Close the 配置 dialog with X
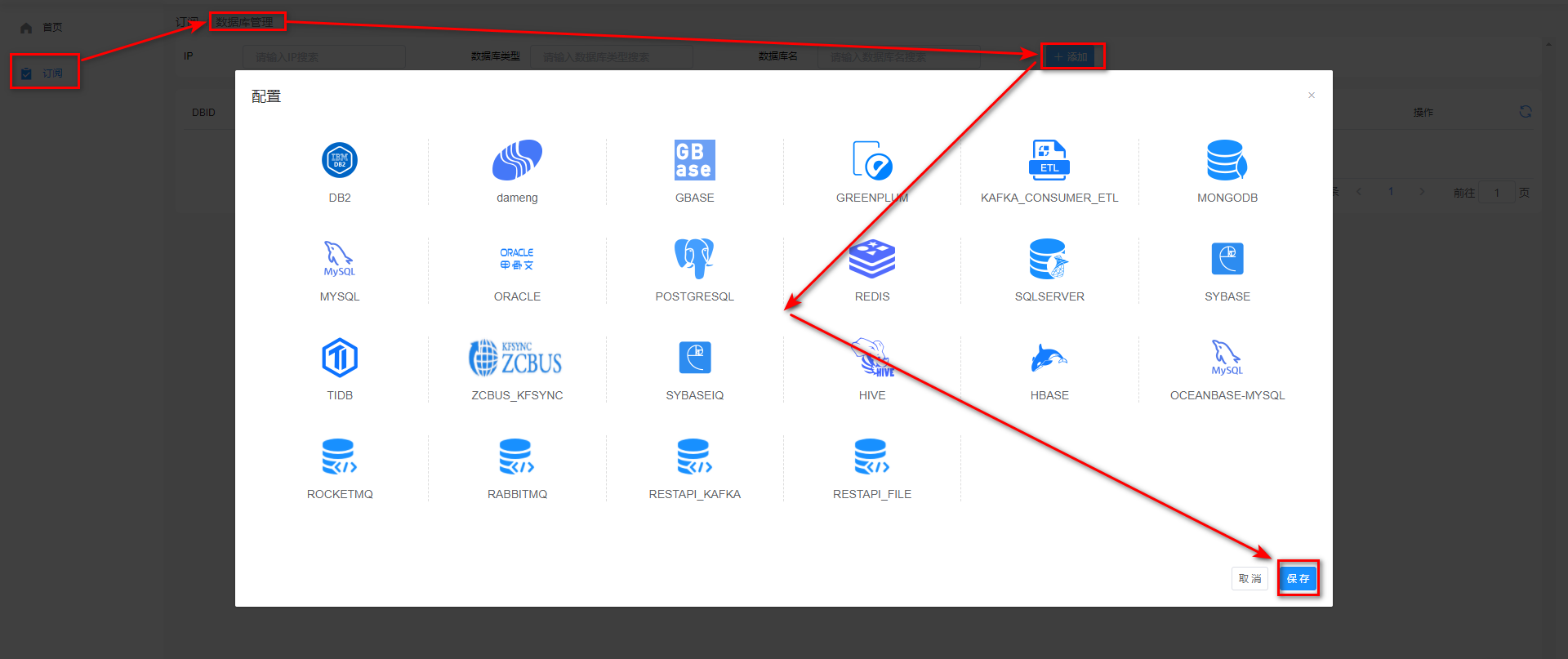 tap(1312, 96)
